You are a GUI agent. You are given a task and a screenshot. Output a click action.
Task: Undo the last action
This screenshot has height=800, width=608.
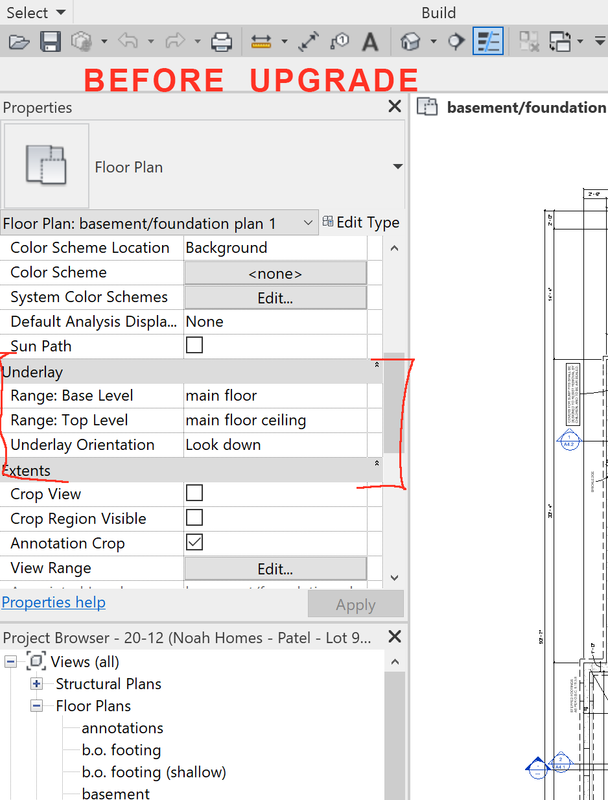pos(128,40)
